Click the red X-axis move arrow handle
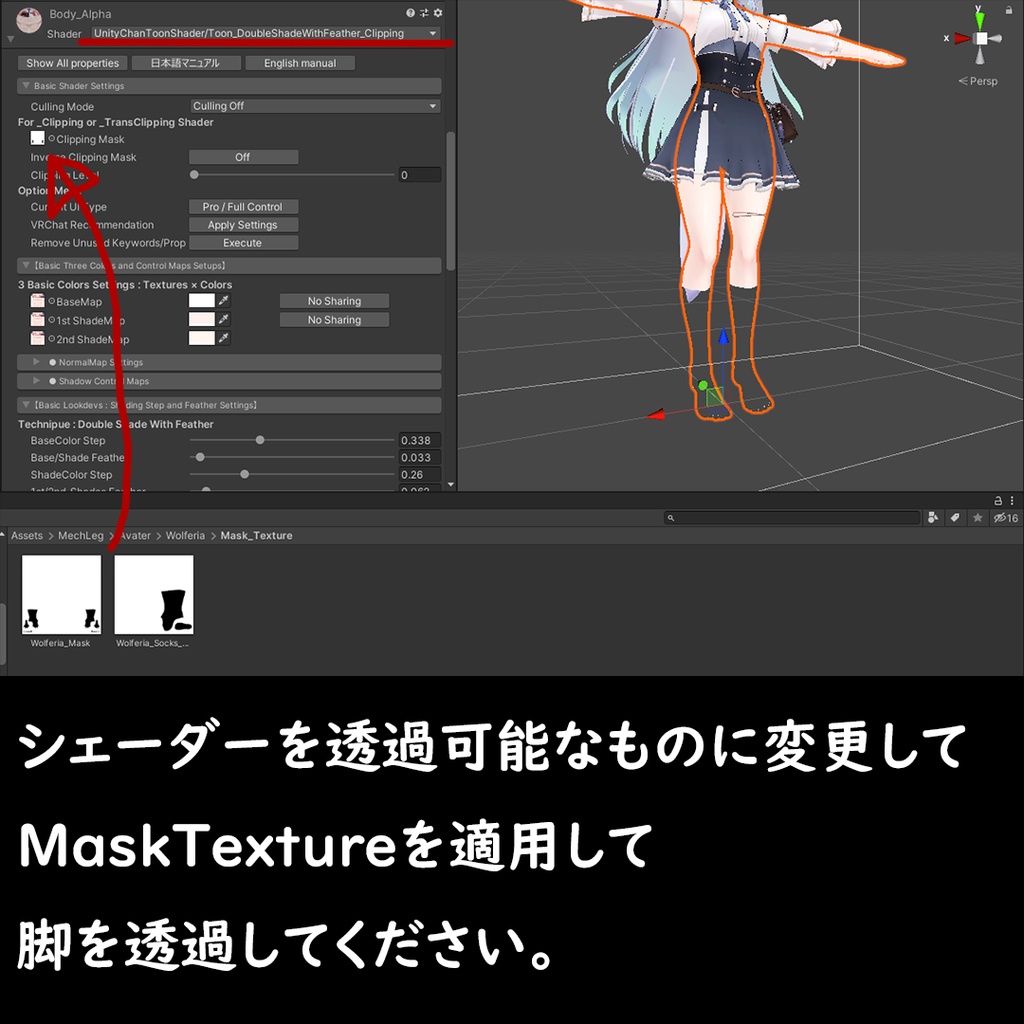Screen dimensions: 1024x1024 [x=656, y=415]
